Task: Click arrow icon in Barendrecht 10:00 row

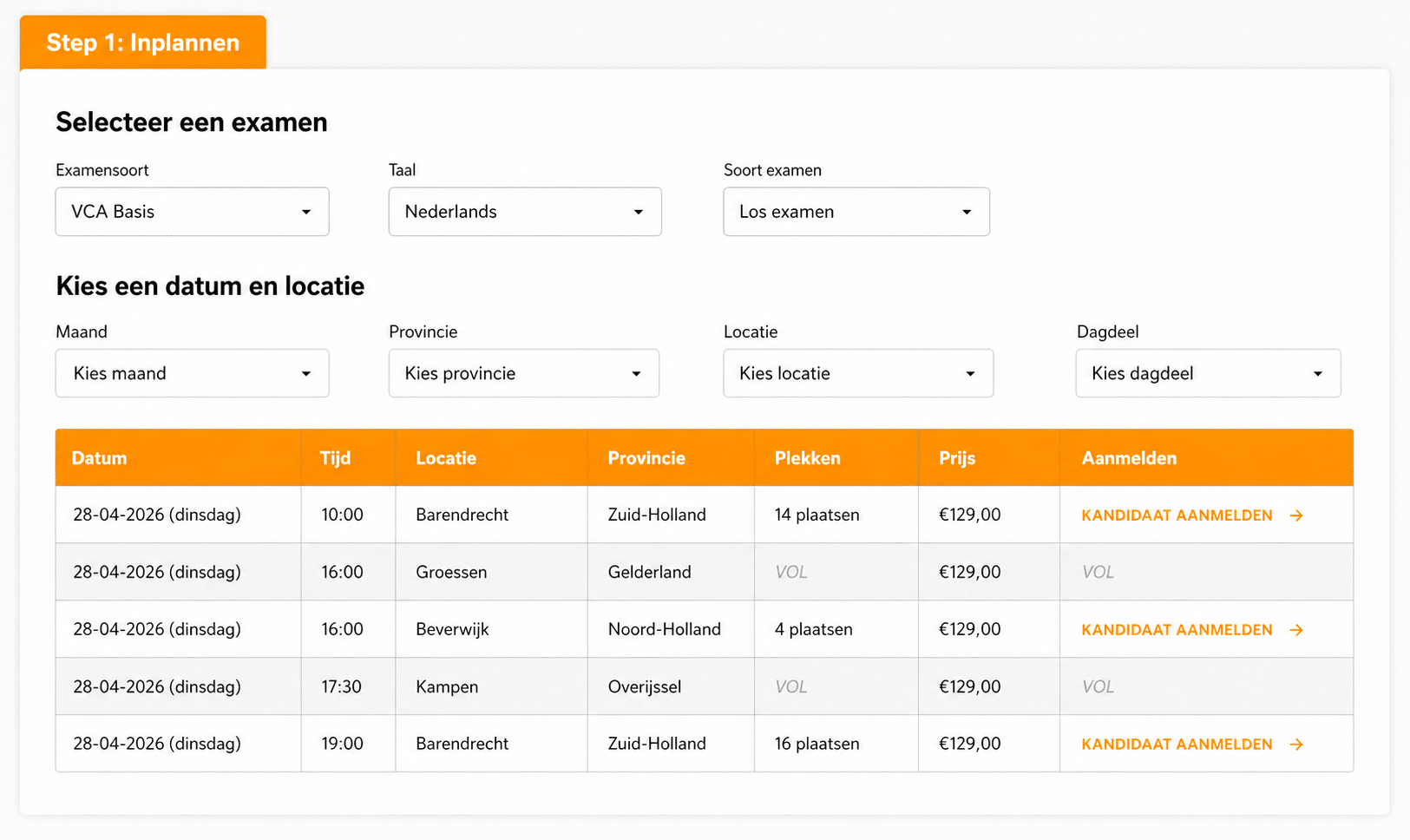Action: 1296,515
